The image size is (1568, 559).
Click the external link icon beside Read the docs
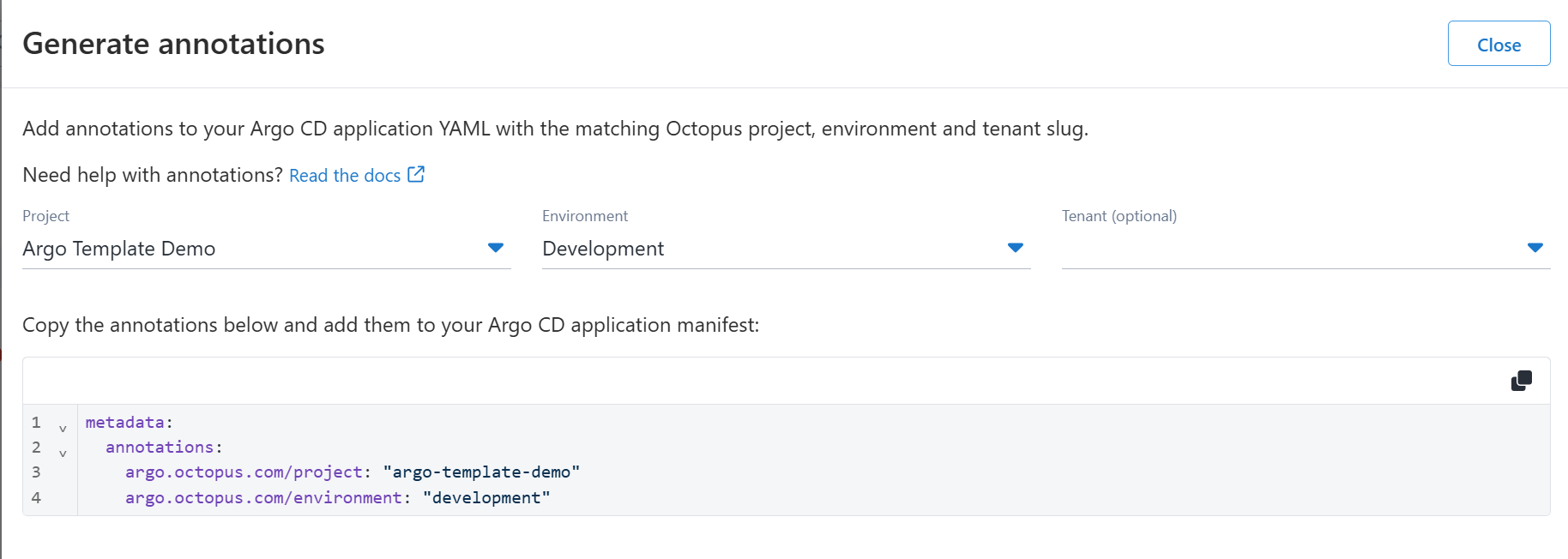416,175
